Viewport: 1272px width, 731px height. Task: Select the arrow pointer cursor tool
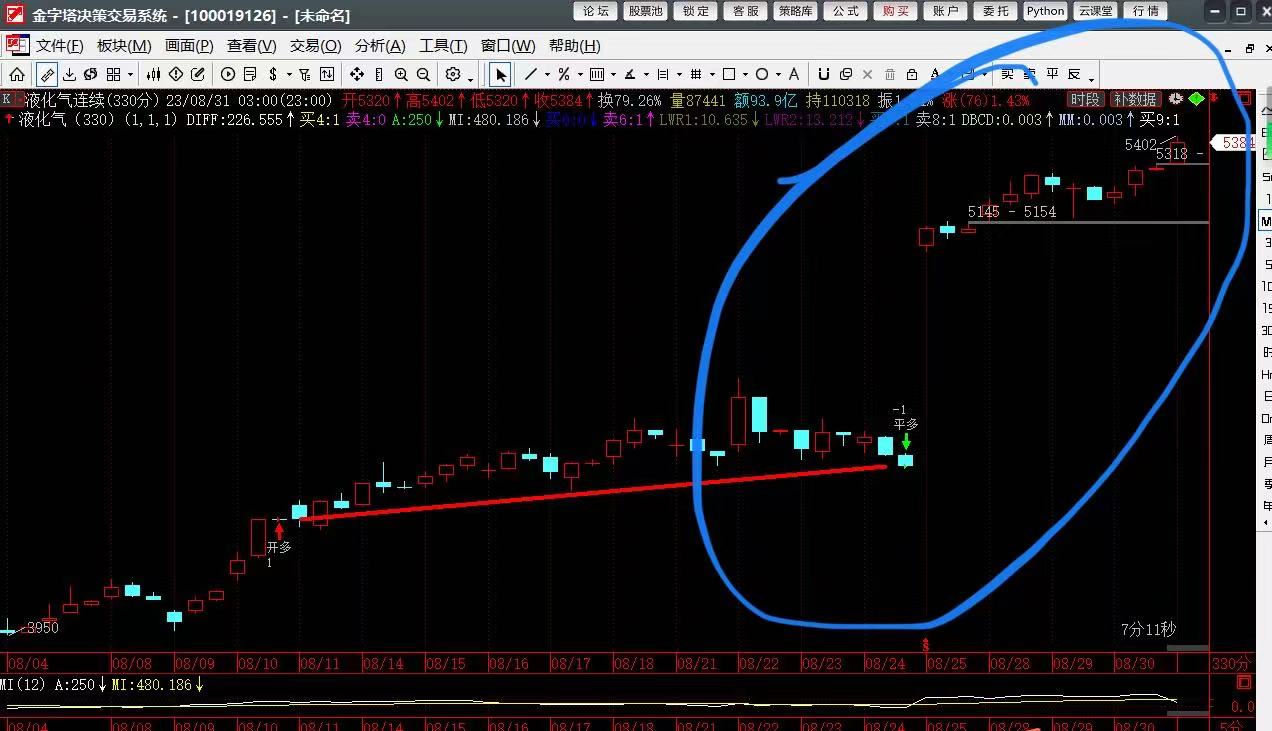(x=501, y=74)
